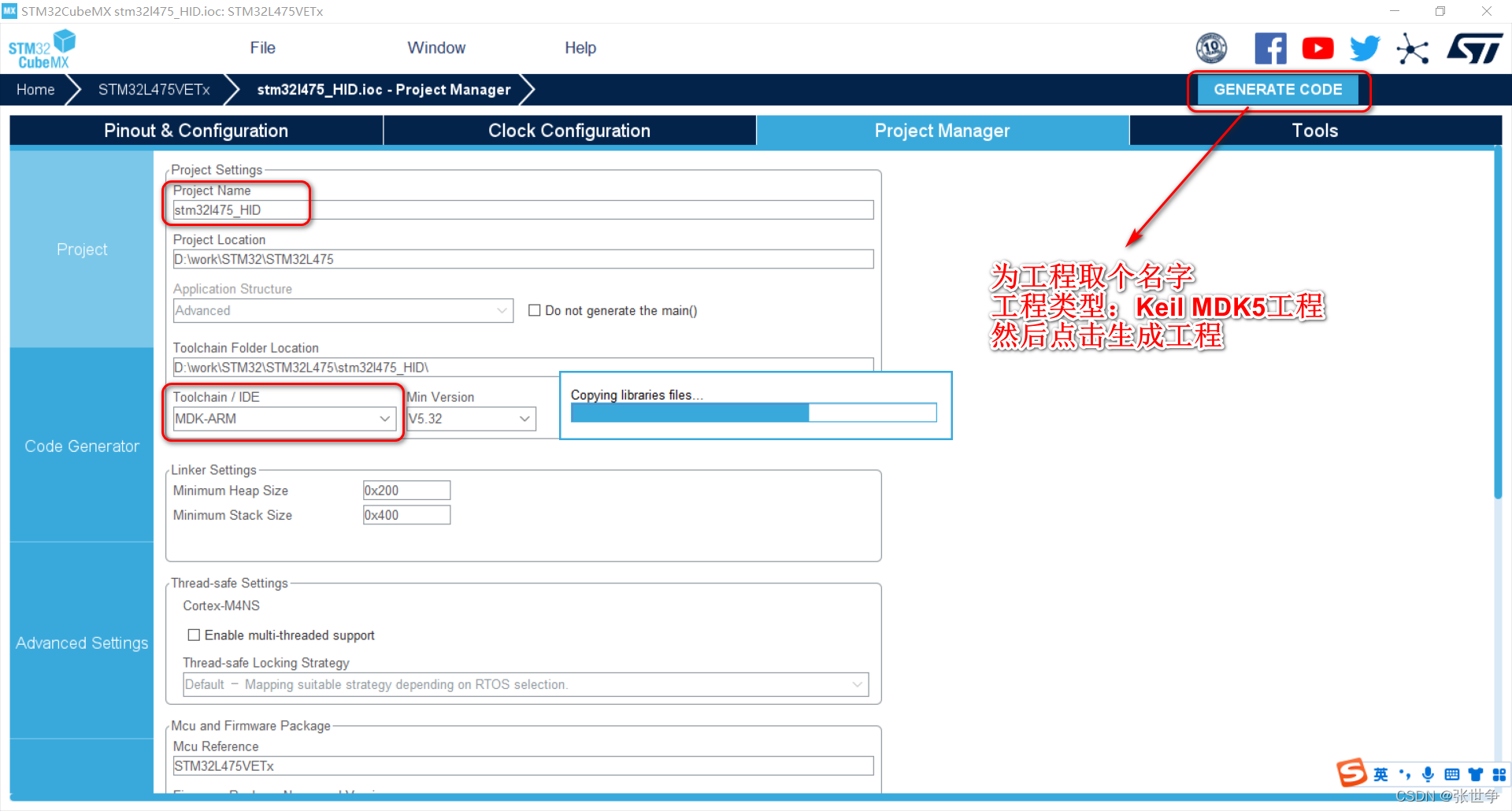Check Do not generate the main()
This screenshot has height=811, width=1512.
click(534, 310)
